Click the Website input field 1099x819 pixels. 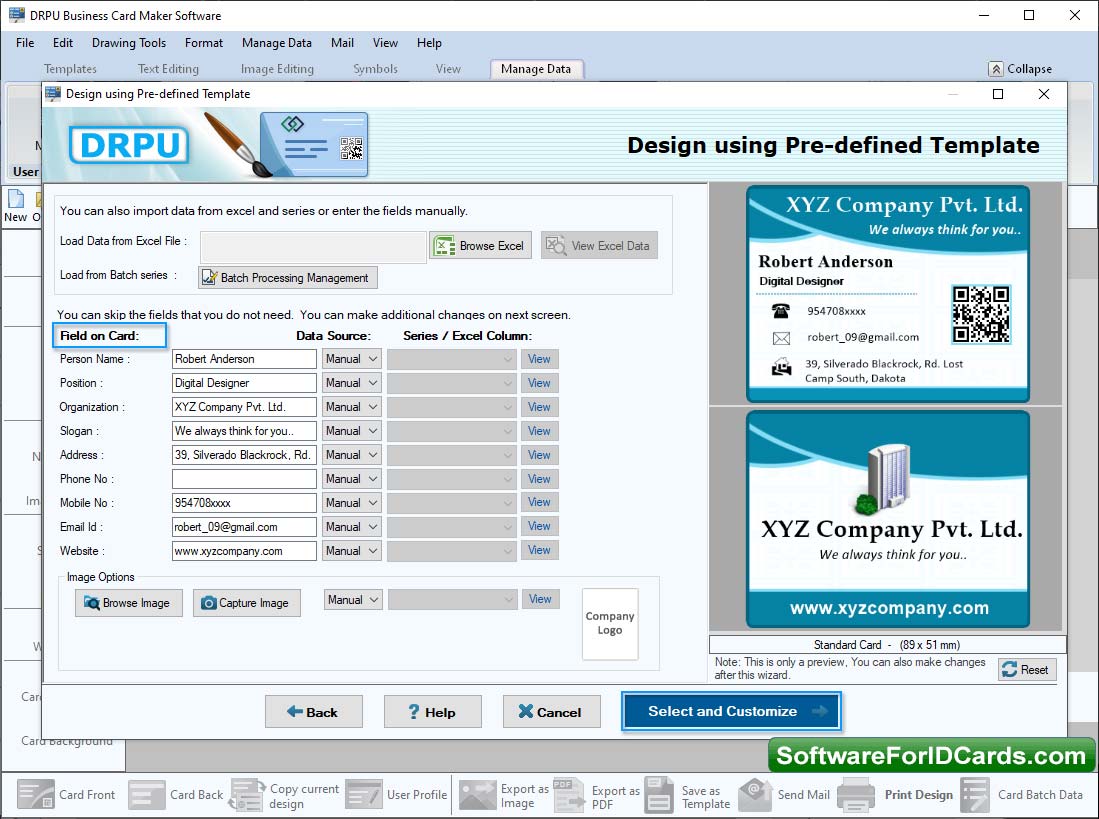244,551
